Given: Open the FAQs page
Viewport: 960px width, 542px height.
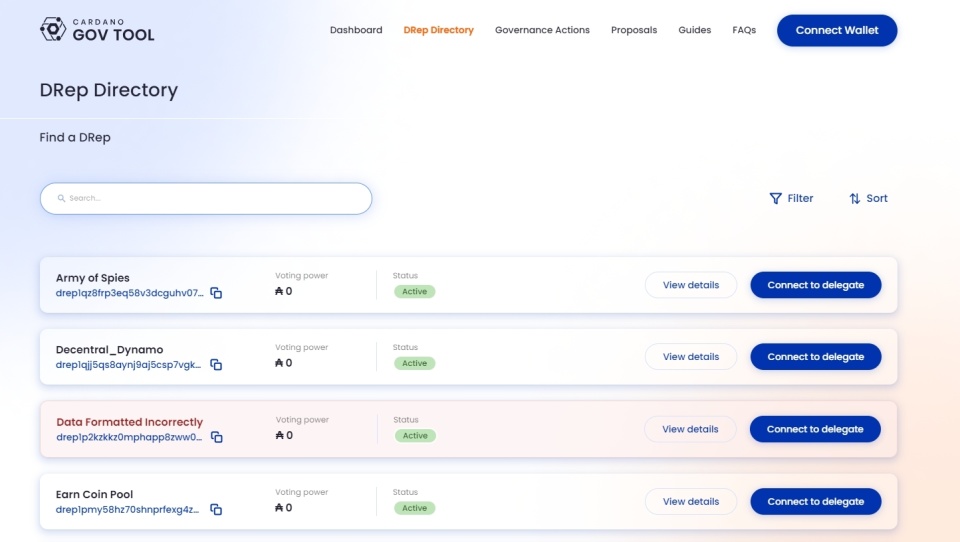Looking at the screenshot, I should 744,30.
